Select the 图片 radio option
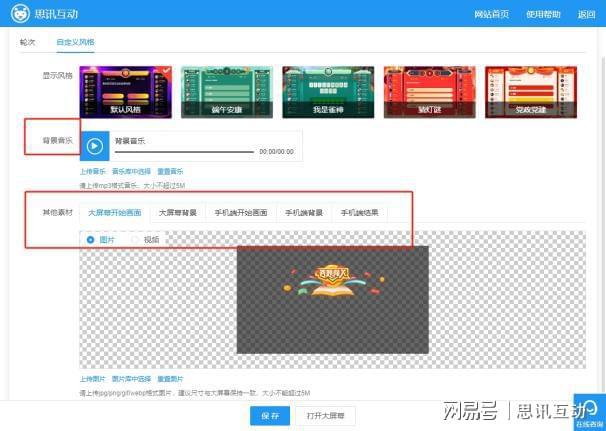The image size is (606, 431). 91,240
